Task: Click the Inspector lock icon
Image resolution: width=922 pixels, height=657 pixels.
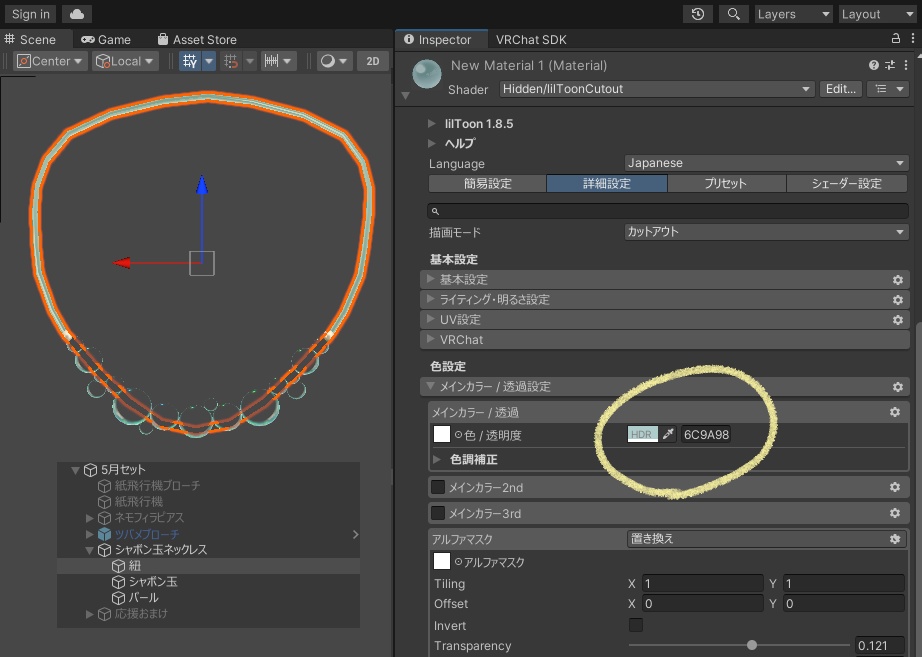Action: [x=896, y=39]
